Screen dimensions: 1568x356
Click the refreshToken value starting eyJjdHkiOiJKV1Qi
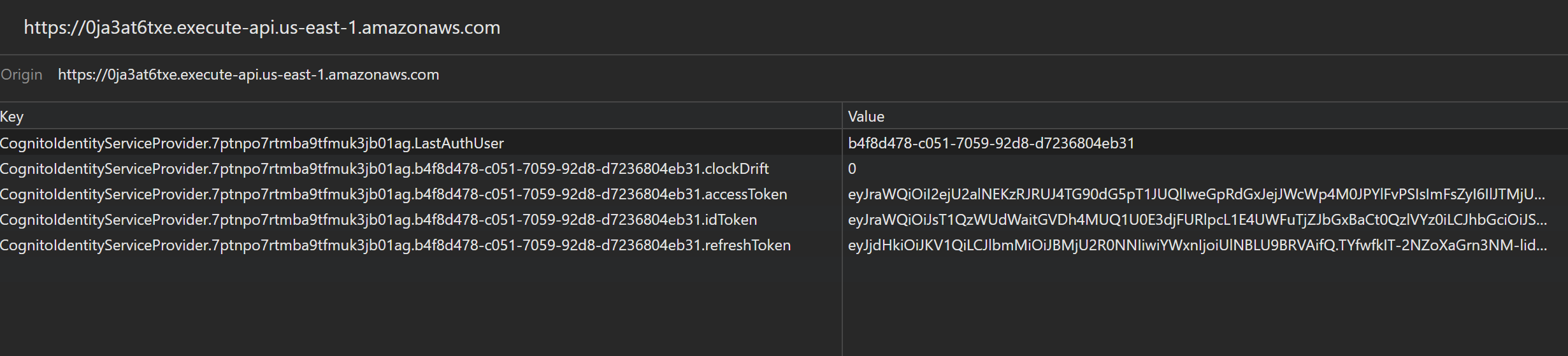click(1197, 245)
